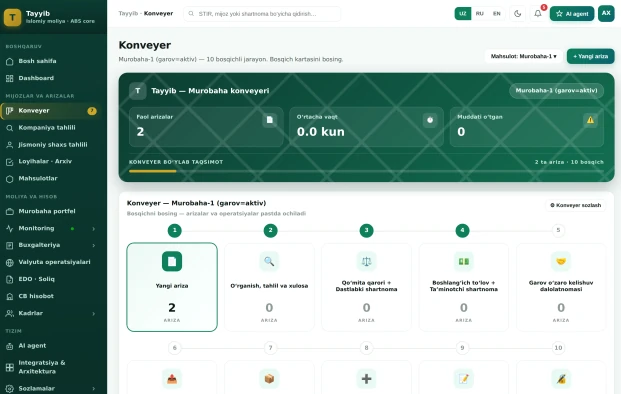
Task: Expand the Buxgalteriya sidebar submenu
Action: 93,246
